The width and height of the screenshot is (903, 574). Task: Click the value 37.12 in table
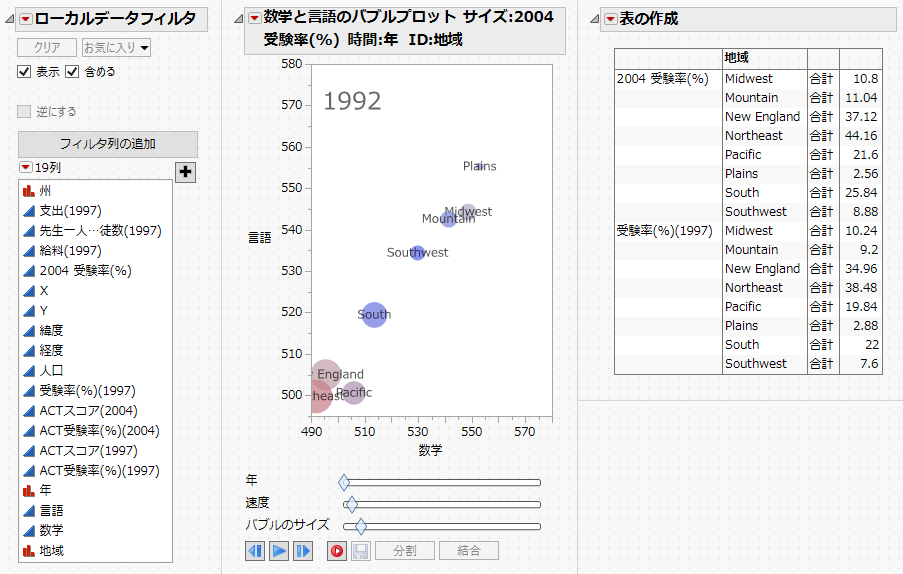click(x=861, y=117)
